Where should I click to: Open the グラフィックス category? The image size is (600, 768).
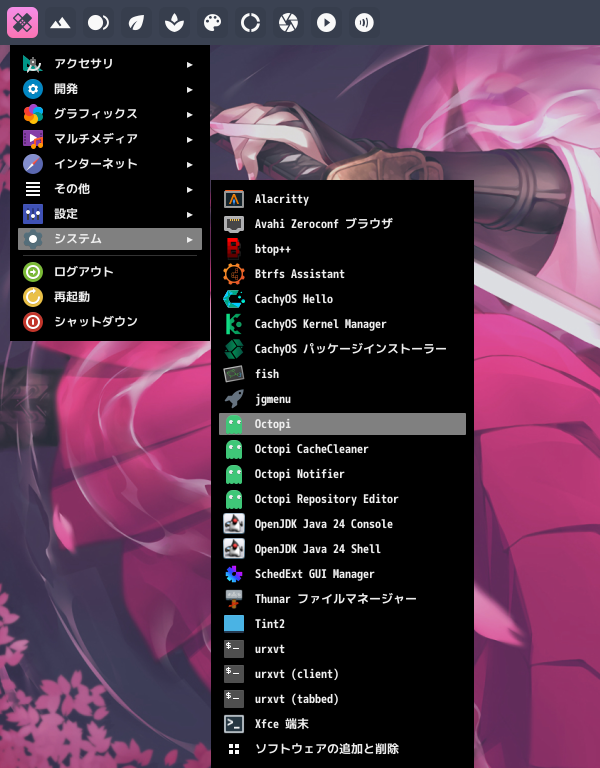tap(110, 114)
